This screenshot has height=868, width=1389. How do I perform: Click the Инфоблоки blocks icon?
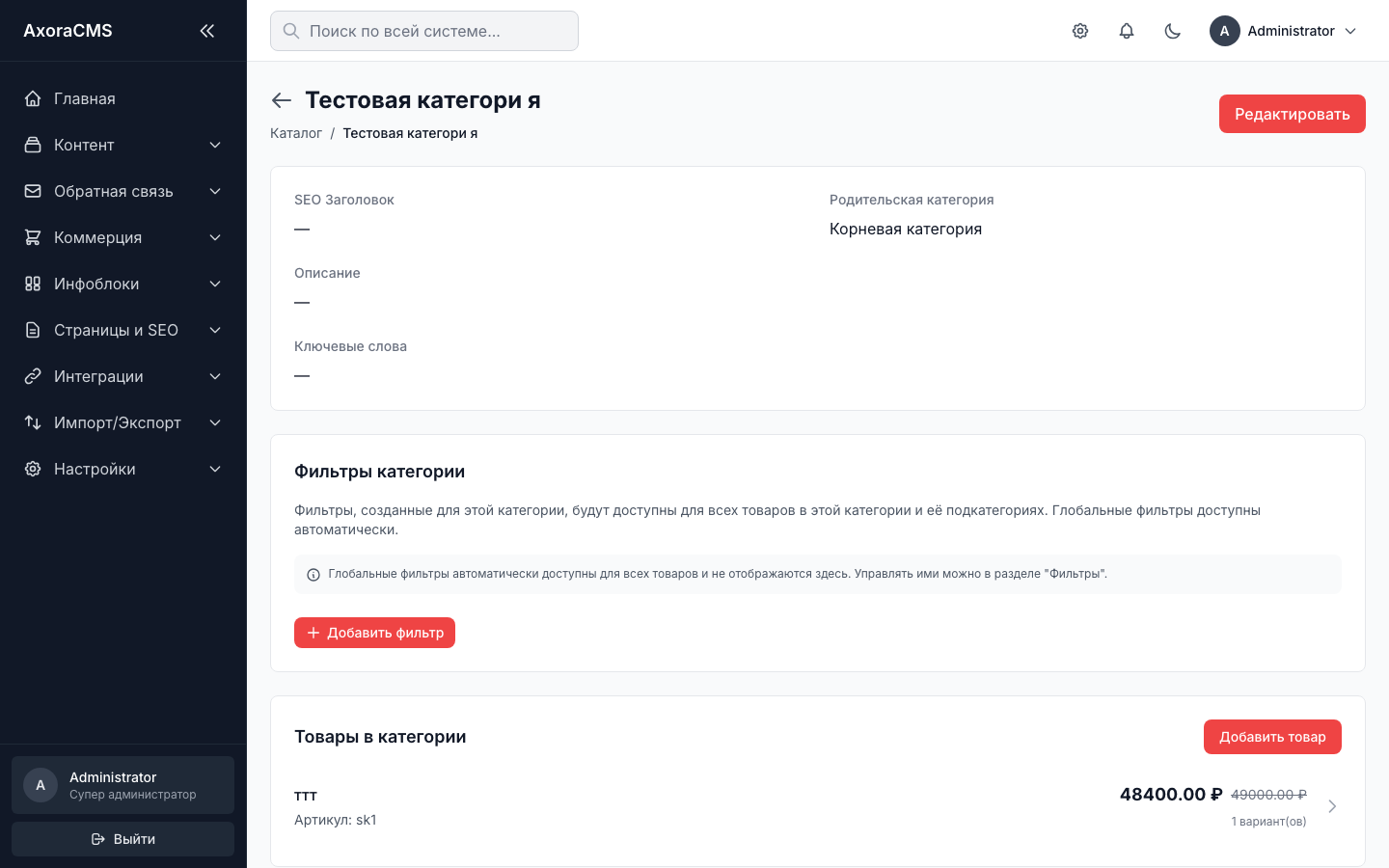tap(33, 284)
